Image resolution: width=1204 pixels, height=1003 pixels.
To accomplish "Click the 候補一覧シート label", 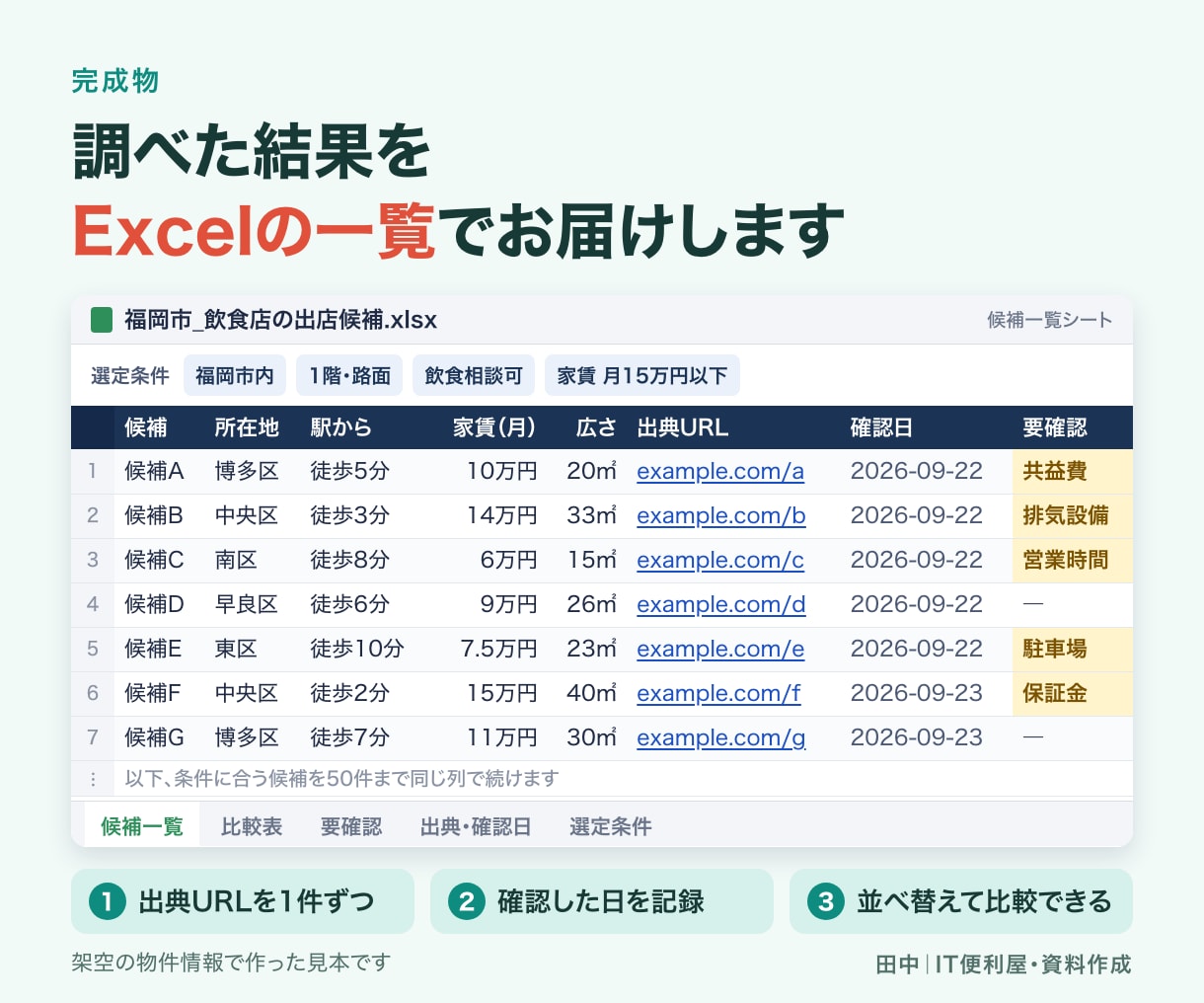I will coord(1050,320).
